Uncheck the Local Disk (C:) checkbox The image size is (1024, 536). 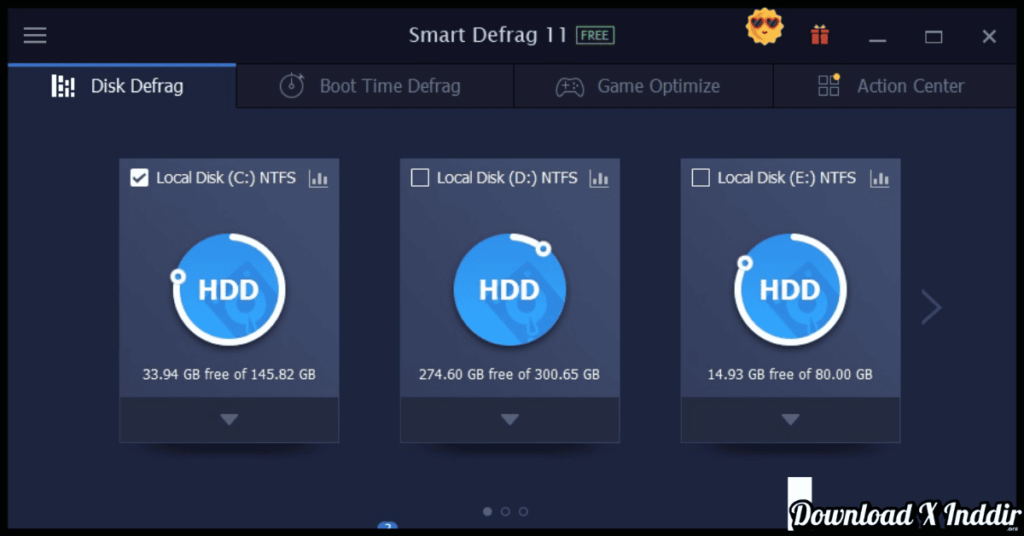pyautogui.click(x=139, y=178)
